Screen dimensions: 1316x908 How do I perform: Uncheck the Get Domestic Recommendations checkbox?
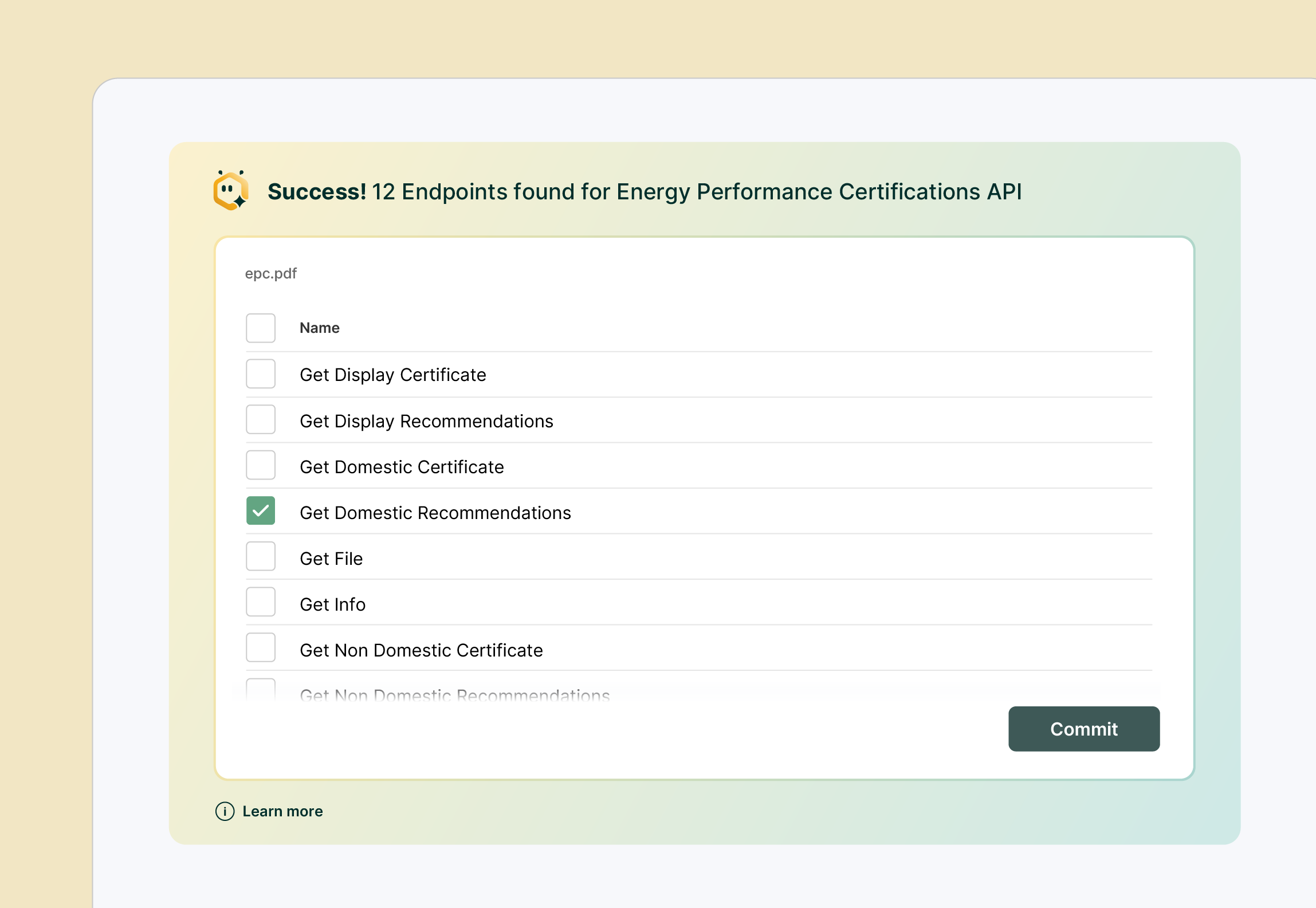(x=261, y=511)
